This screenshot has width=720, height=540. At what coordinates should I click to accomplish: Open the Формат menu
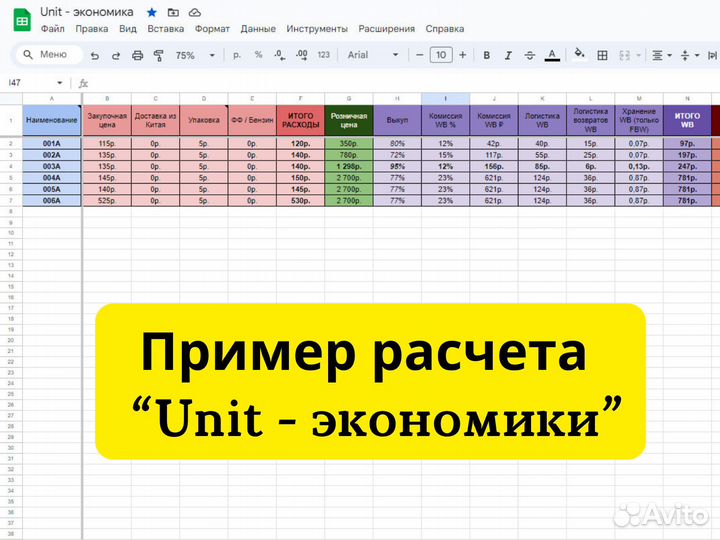[212, 28]
